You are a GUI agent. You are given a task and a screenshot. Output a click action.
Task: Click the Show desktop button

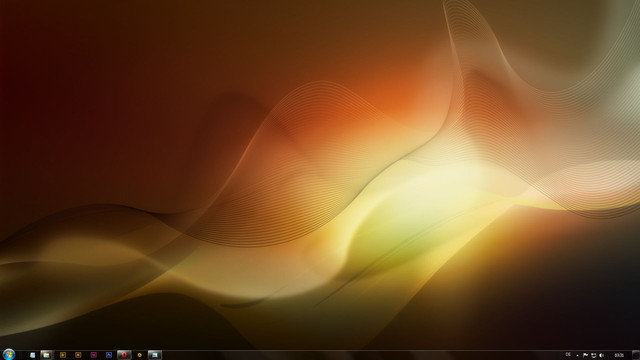point(636,355)
